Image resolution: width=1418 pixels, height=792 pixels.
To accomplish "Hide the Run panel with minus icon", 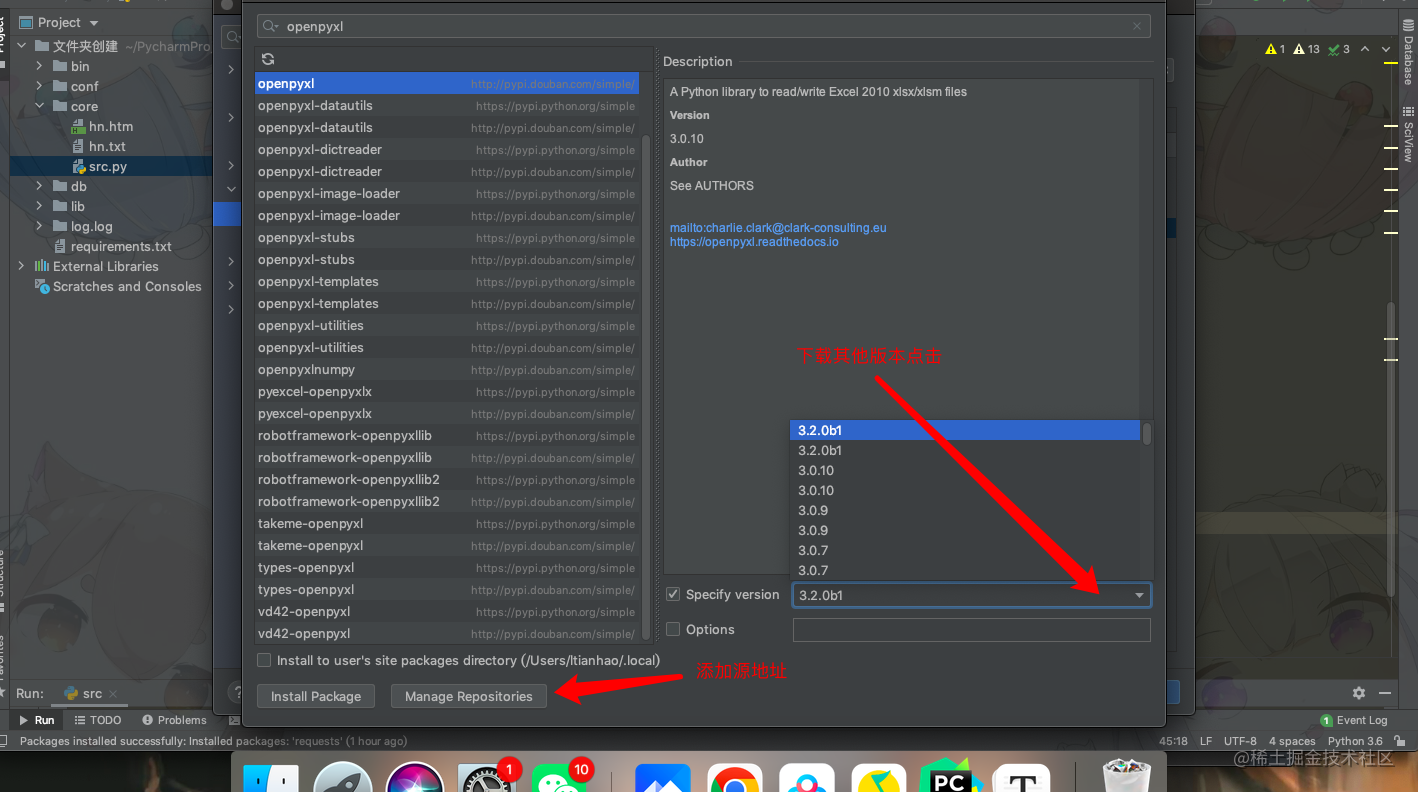I will click(x=1385, y=693).
